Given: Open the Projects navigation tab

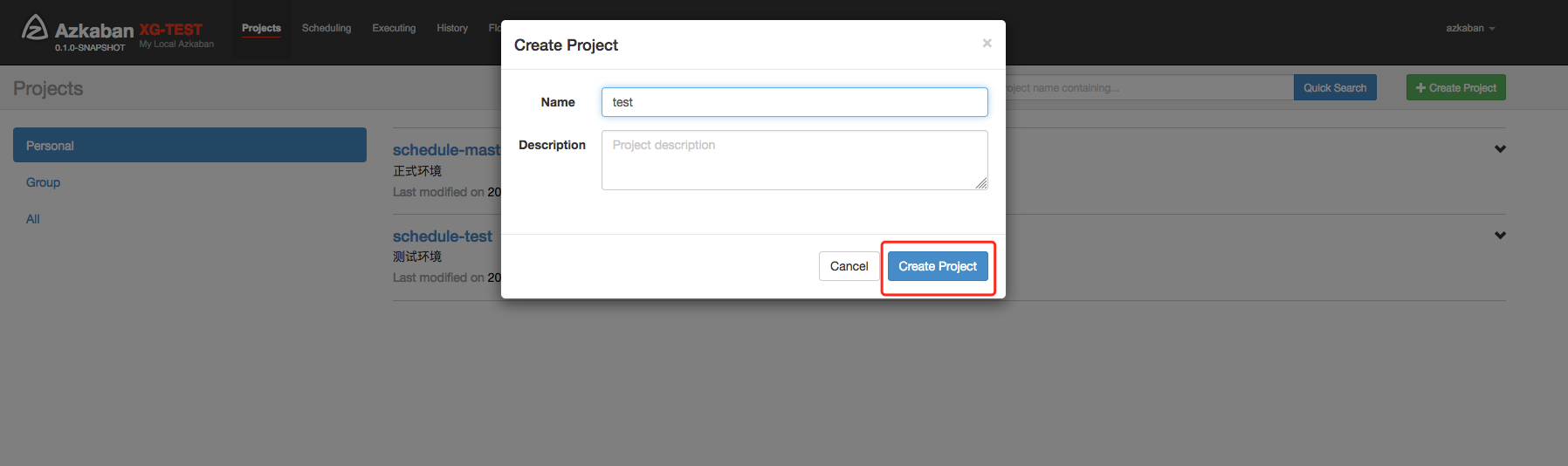Looking at the screenshot, I should coord(261,29).
